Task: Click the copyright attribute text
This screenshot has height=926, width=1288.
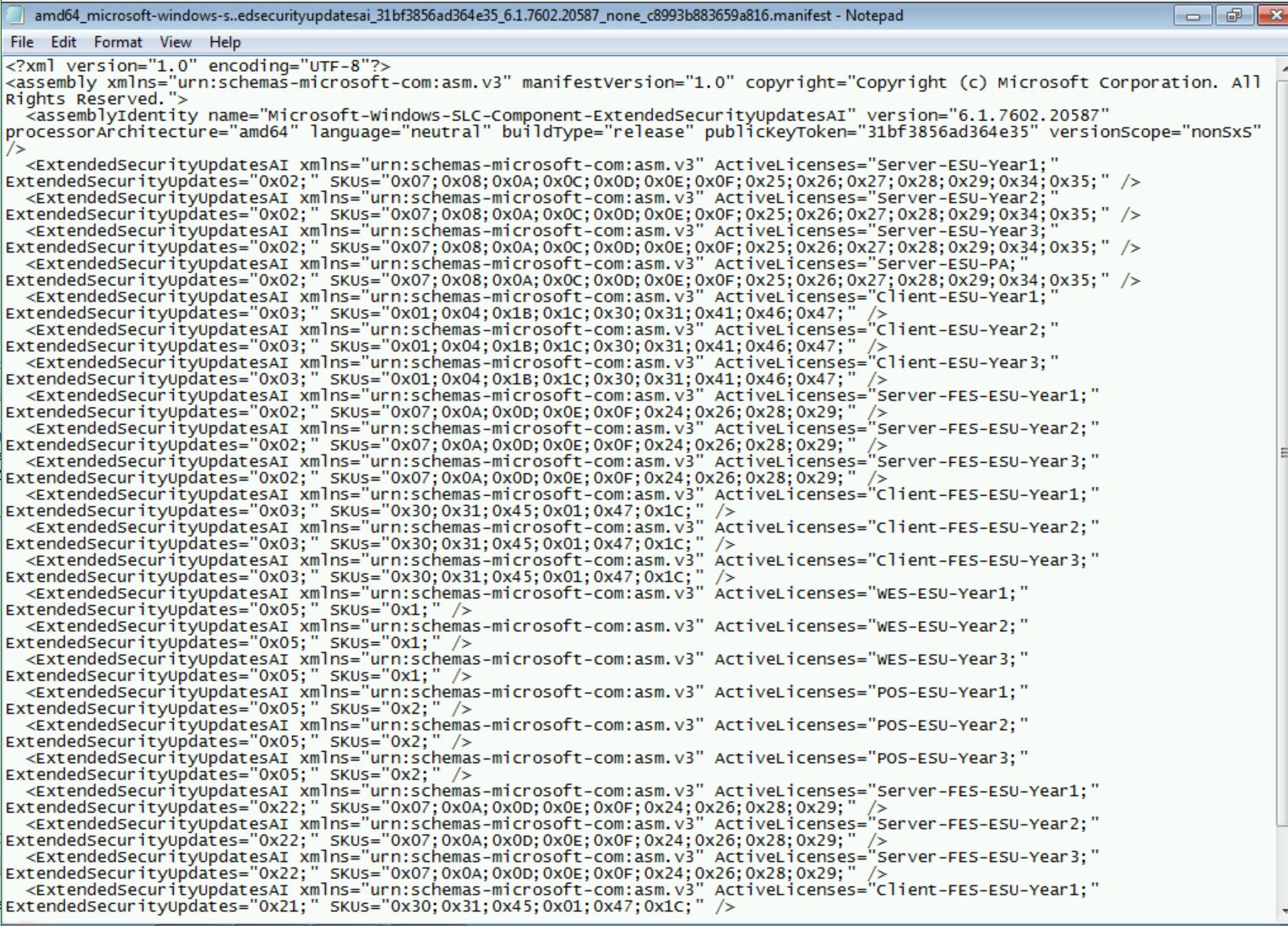Action: [x=1003, y=83]
